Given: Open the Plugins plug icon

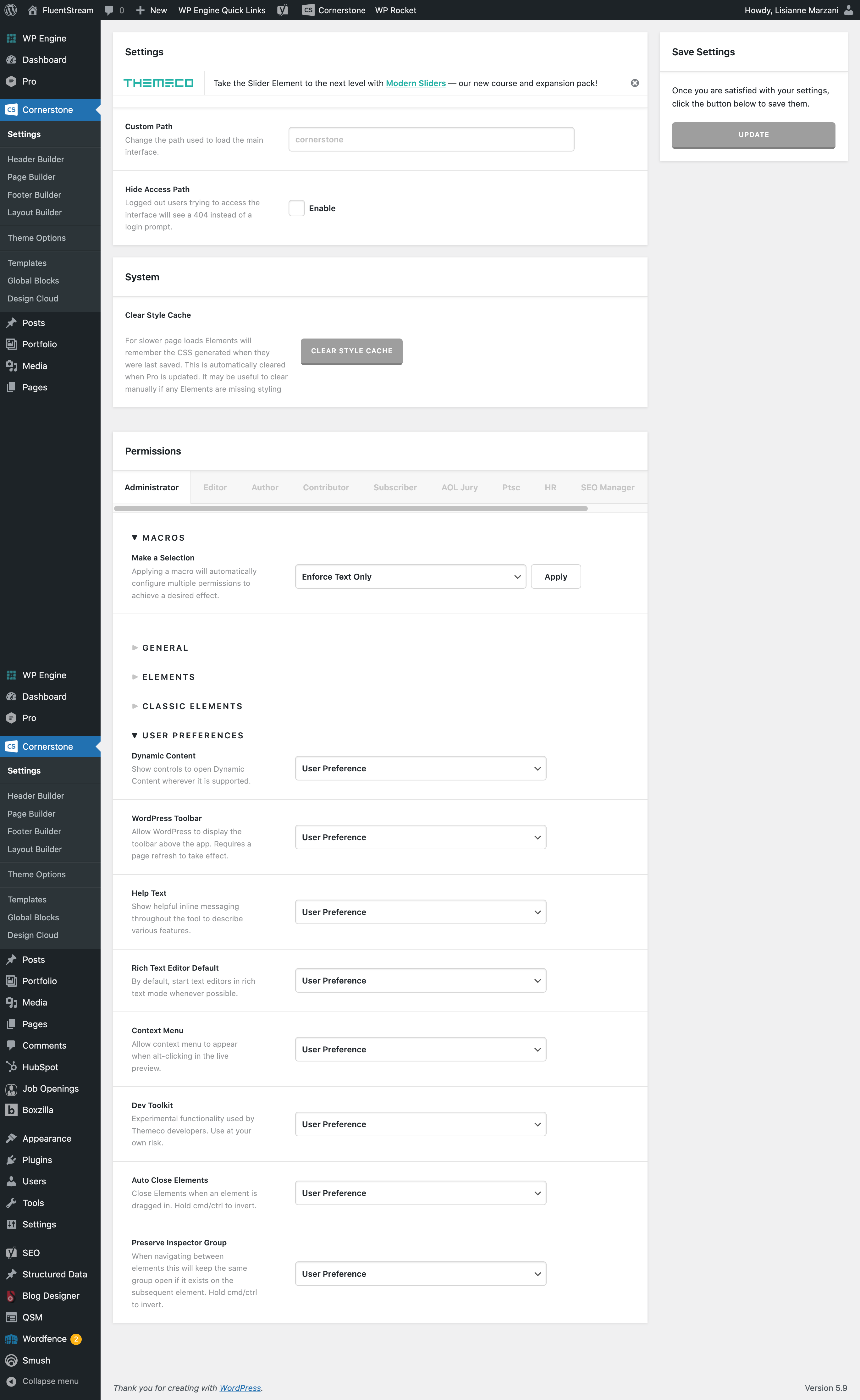Looking at the screenshot, I should 11,1160.
